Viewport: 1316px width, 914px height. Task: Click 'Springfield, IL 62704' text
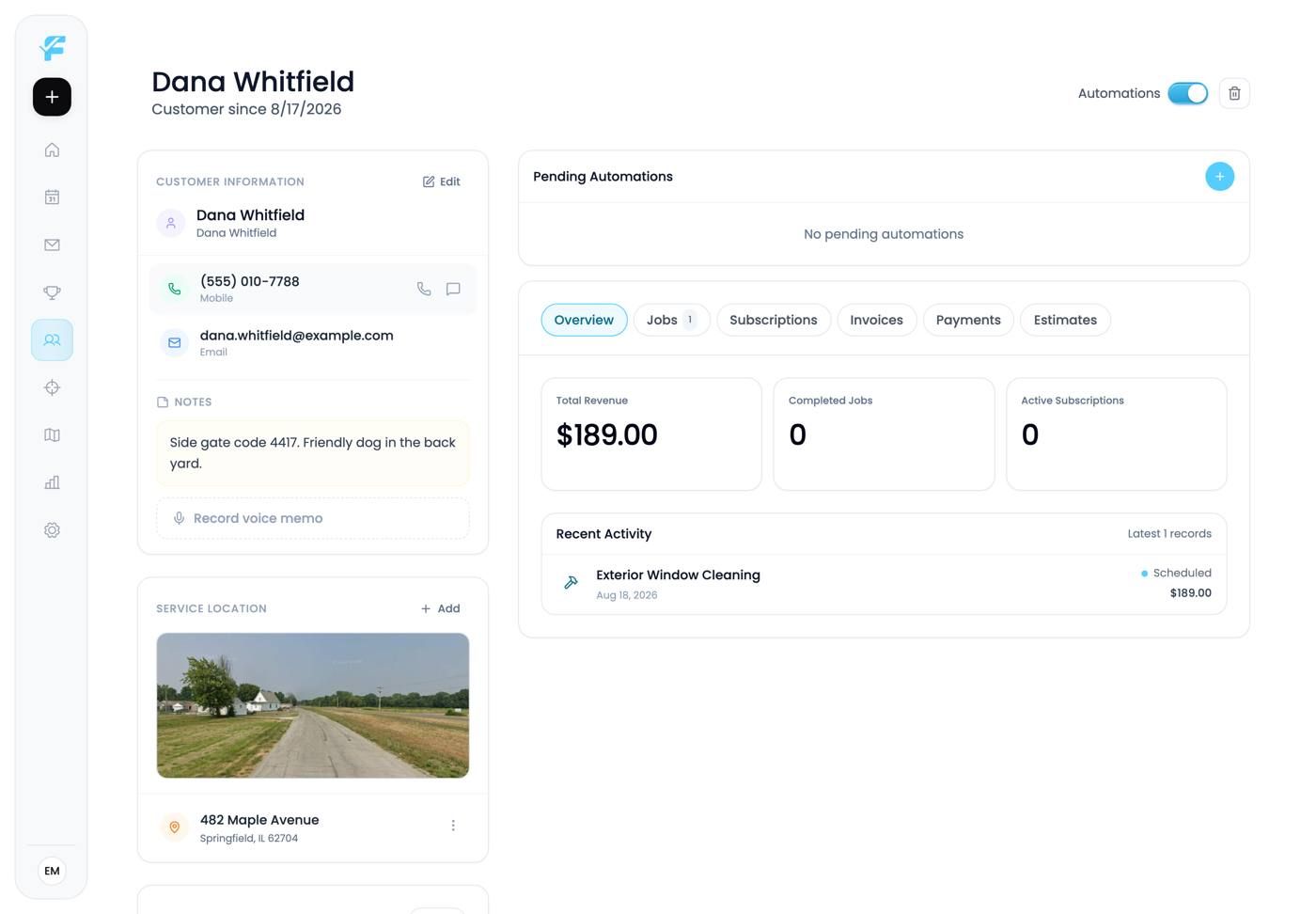click(249, 839)
